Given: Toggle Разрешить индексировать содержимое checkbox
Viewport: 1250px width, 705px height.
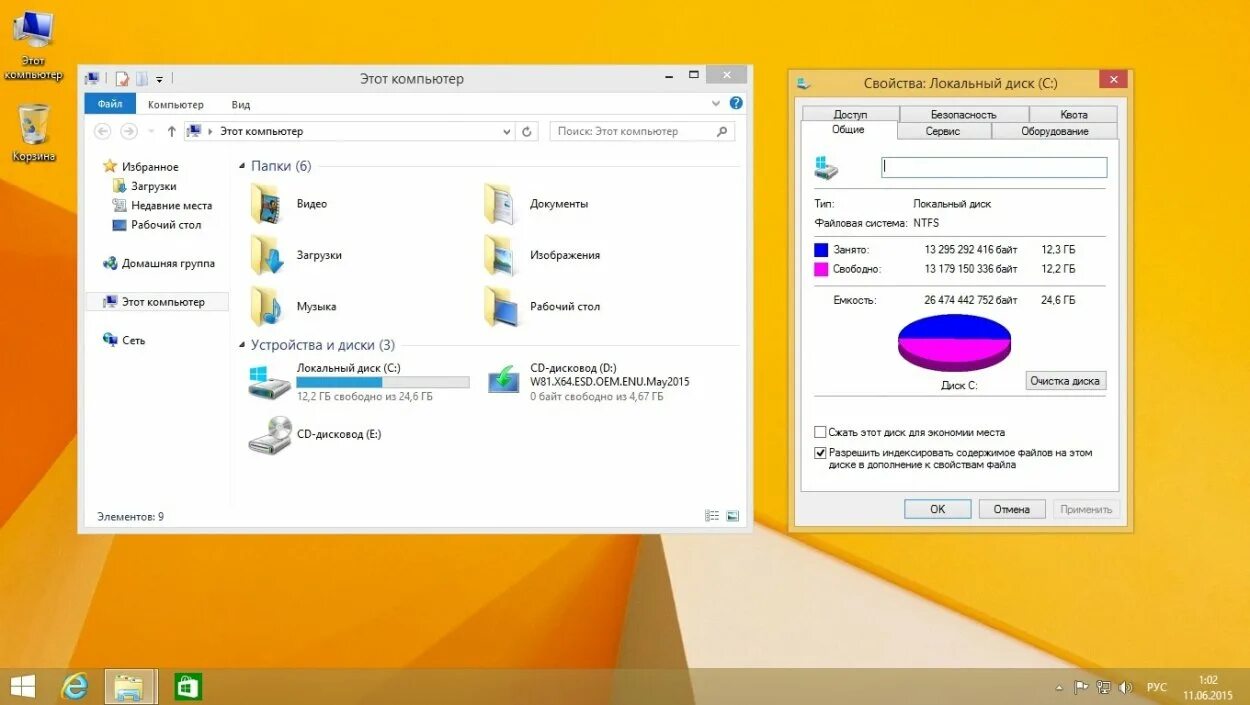Looking at the screenshot, I should pyautogui.click(x=820, y=453).
